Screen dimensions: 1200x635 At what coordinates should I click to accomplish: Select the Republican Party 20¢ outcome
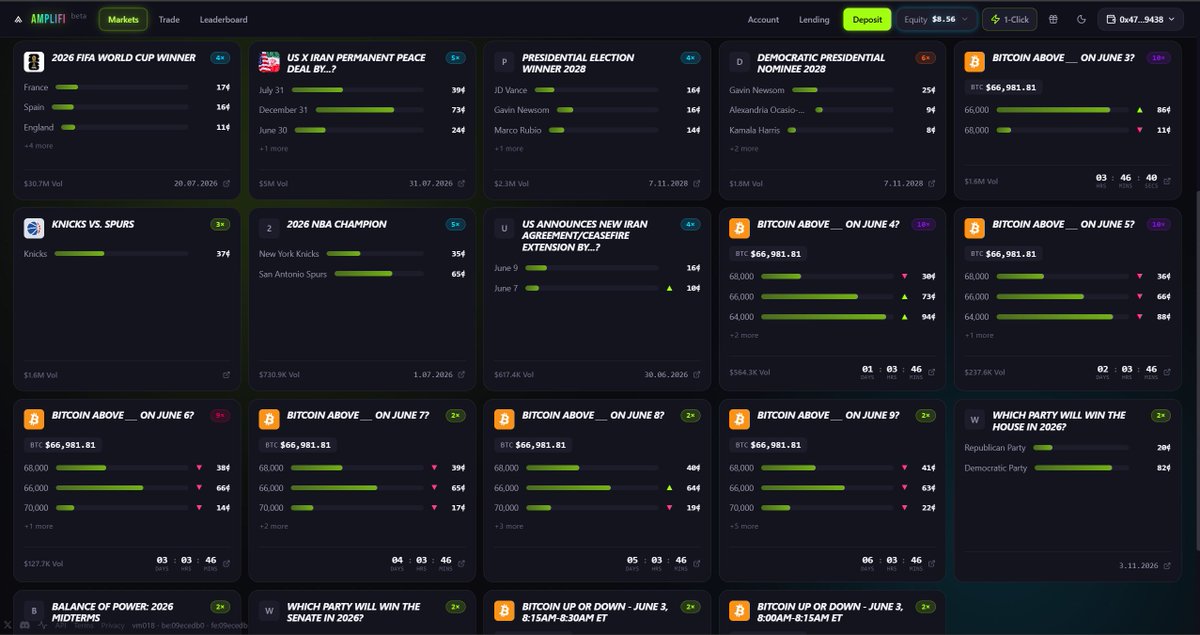pos(1068,448)
